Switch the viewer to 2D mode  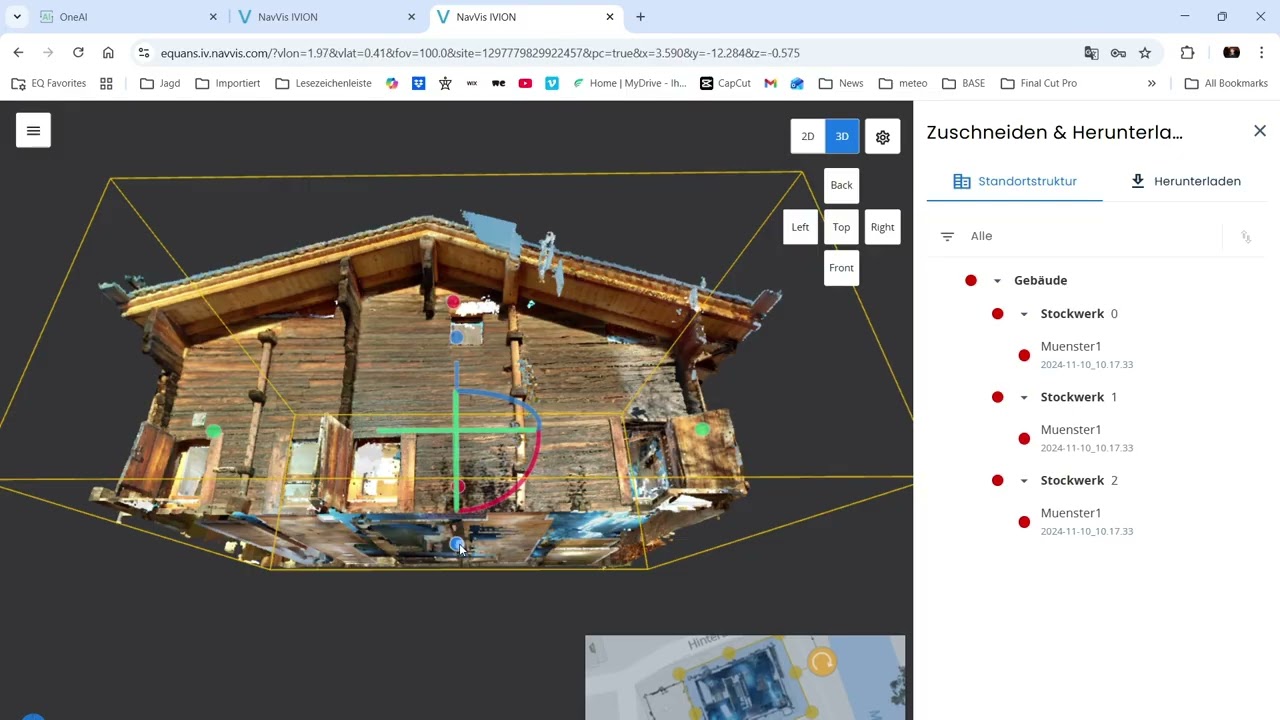[807, 137]
